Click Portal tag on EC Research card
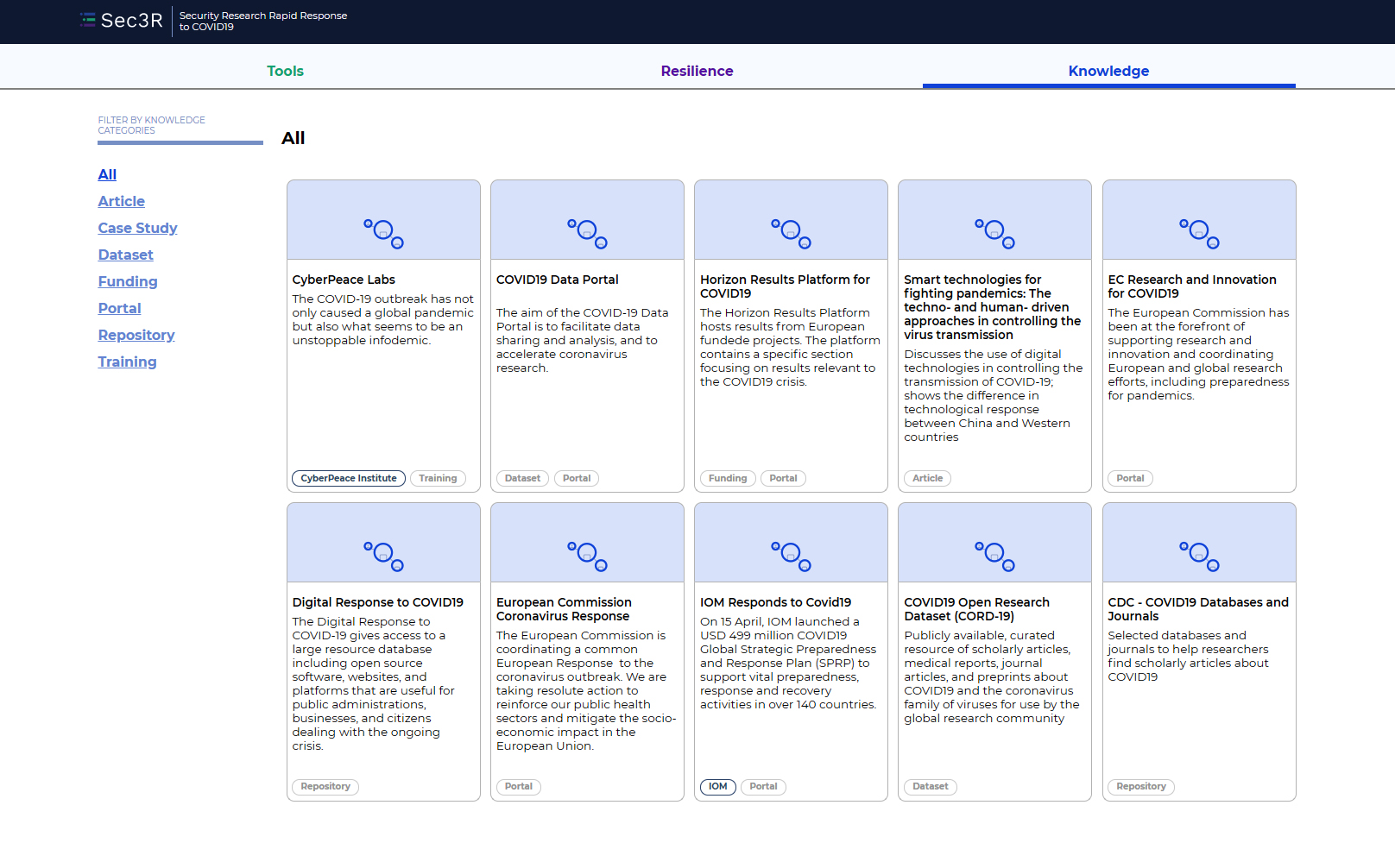The height and width of the screenshot is (868, 1395). pos(1130,478)
